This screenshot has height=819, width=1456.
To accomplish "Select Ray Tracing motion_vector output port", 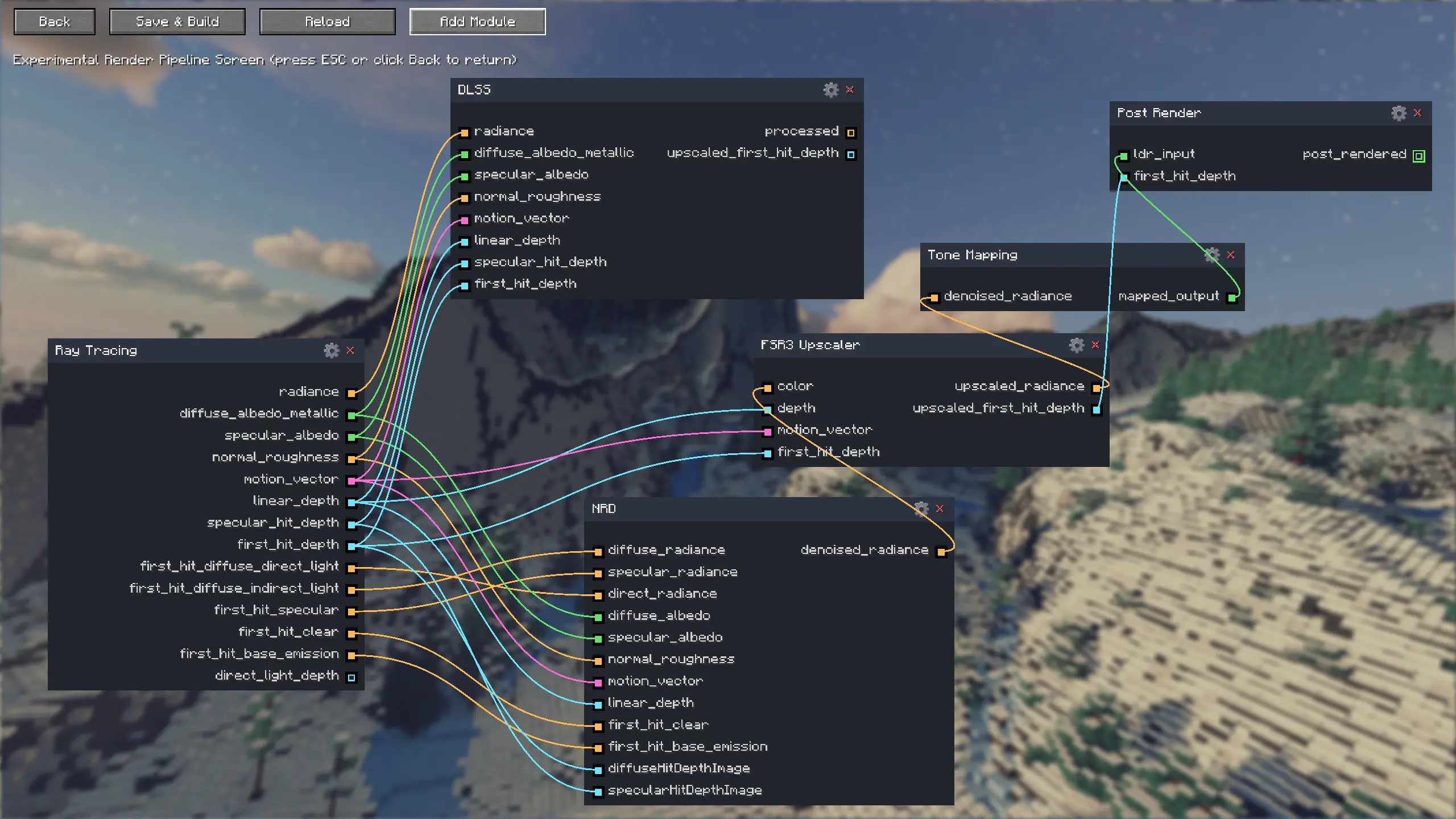I will 351,481.
